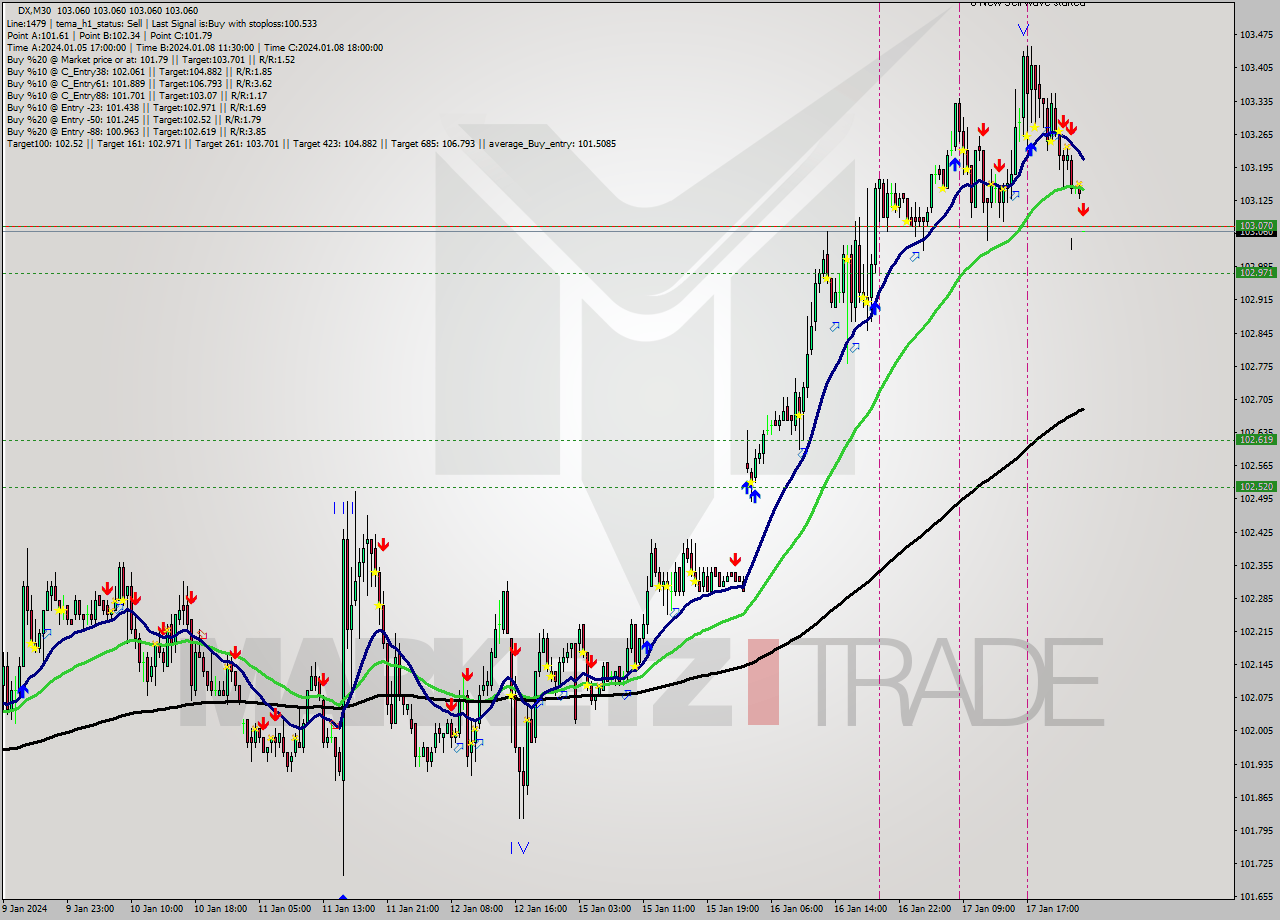
Task: Click the 103.265 price axis value
Action: pos(1256,134)
